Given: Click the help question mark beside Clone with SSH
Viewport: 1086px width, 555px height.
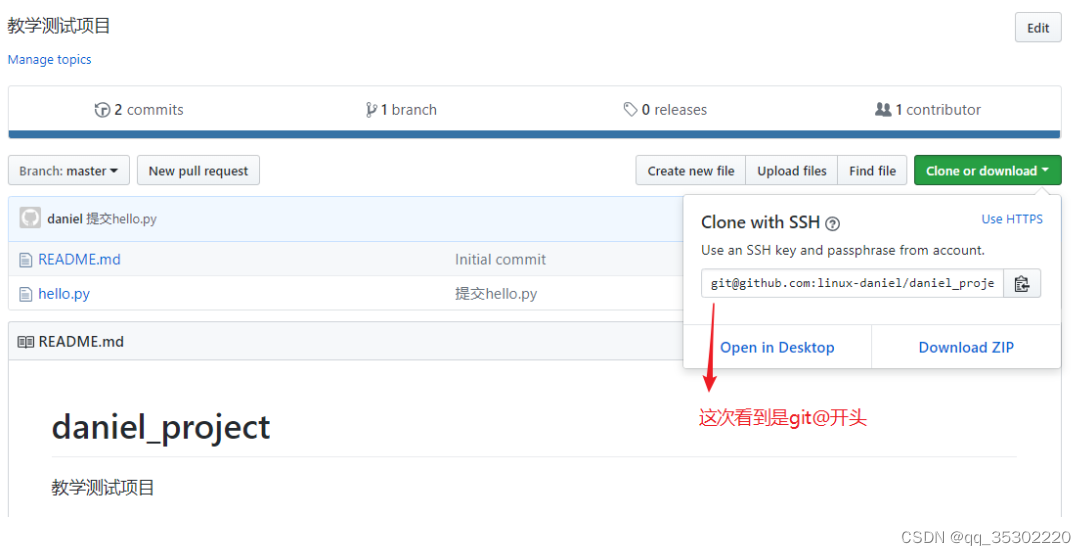Looking at the screenshot, I should (x=833, y=224).
